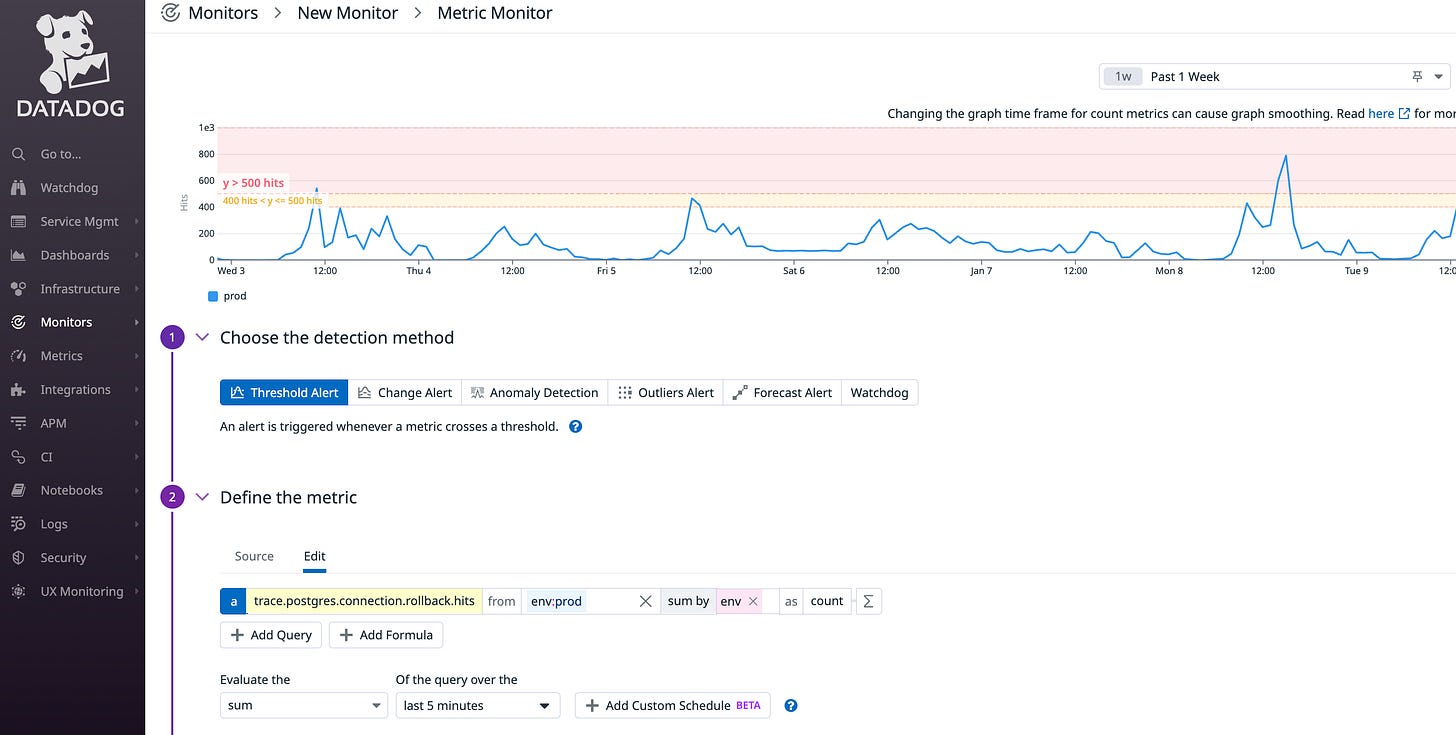Click the Logs sidebar icon
Viewport: 1456px width, 735px height.
[x=18, y=524]
